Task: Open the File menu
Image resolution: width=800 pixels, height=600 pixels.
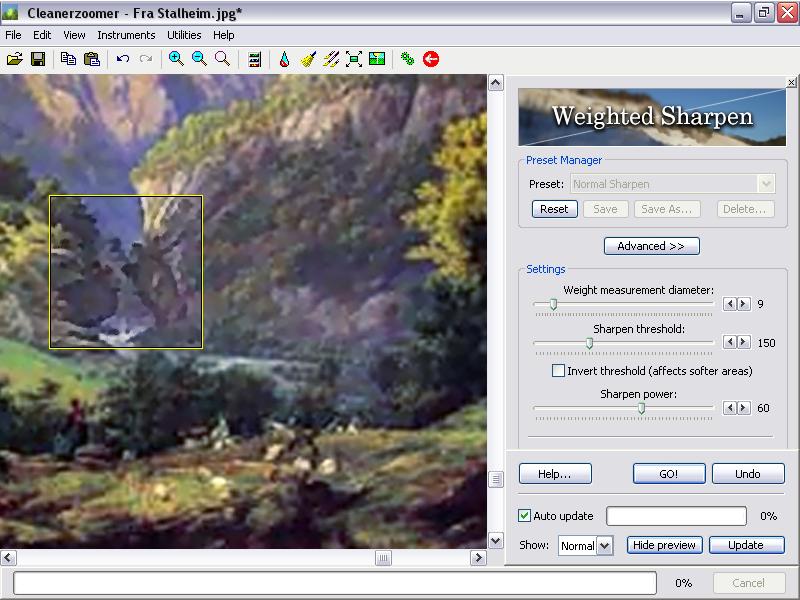Action: [x=13, y=35]
